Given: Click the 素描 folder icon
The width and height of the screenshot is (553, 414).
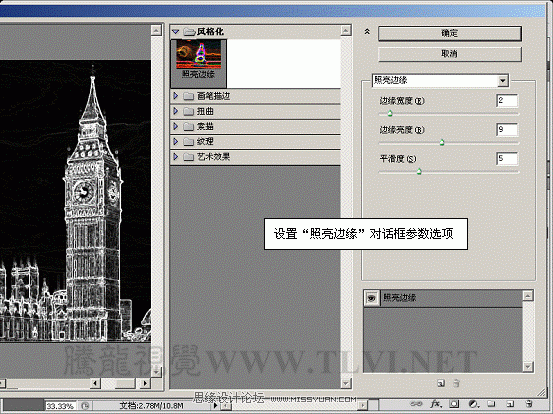Looking at the screenshot, I should click(x=189, y=127).
